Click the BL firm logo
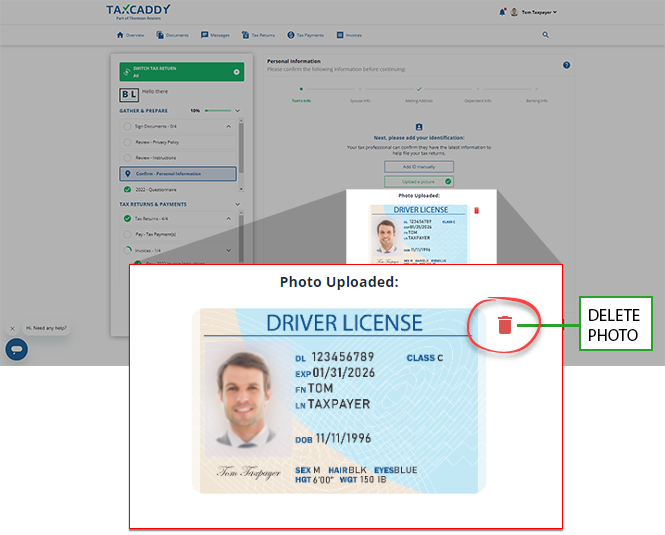The height and width of the screenshot is (535, 665). tap(129, 95)
